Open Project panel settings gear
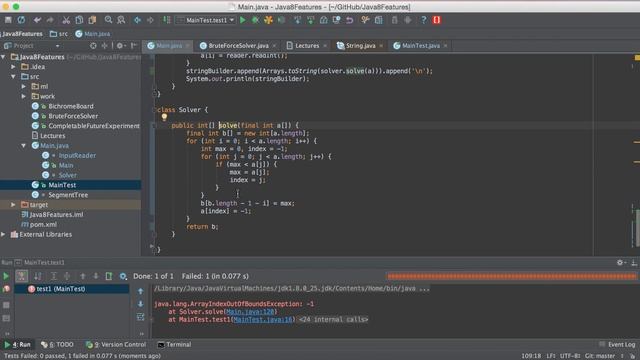Viewport: 640px width, 360px height. (120, 46)
